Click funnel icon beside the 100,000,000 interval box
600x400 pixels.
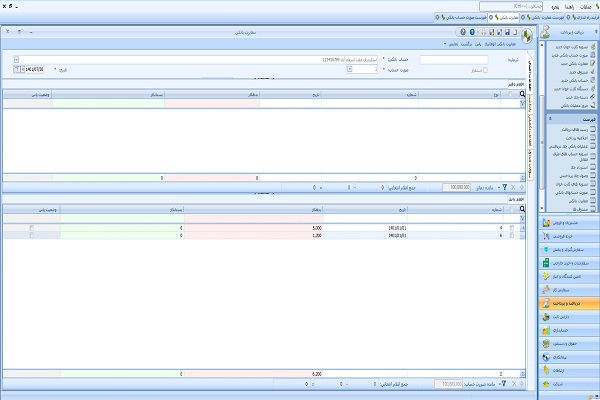(505, 187)
